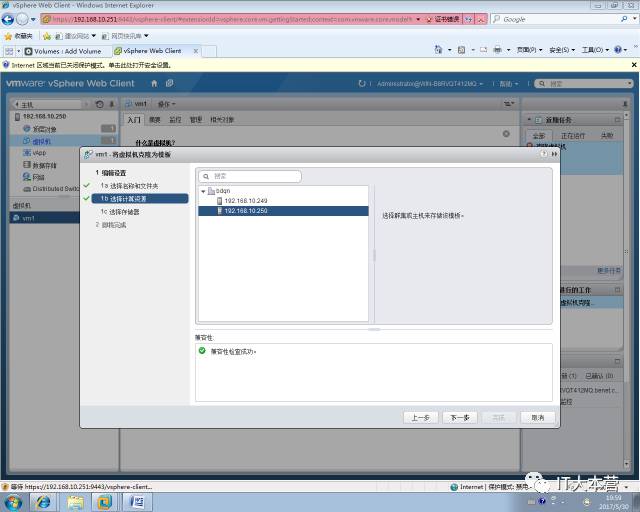Viewport: 640px width, 512px height.
Task: Click the IE back navigation button
Action: pos(8,19)
